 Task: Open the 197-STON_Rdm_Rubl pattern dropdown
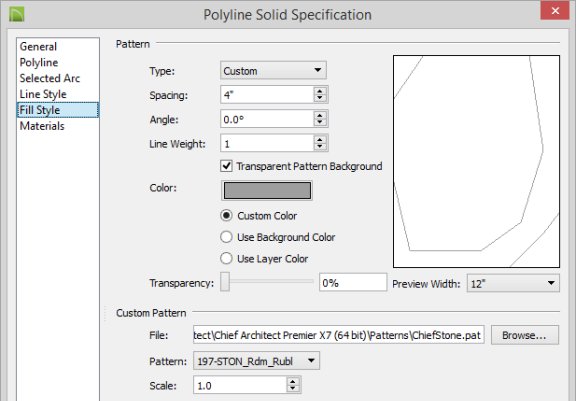click(x=256, y=361)
